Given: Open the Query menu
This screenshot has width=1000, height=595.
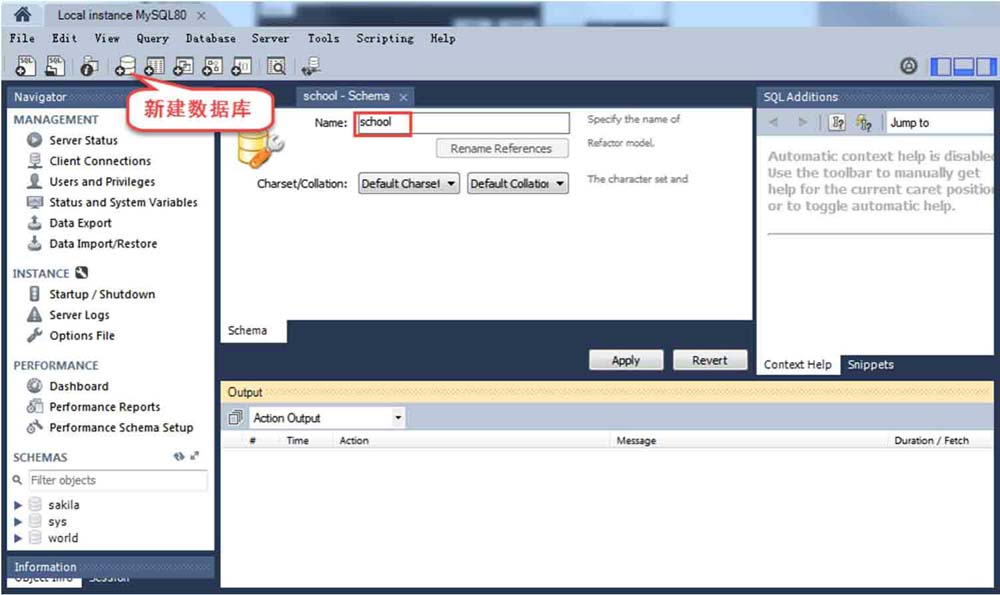Looking at the screenshot, I should 152,38.
